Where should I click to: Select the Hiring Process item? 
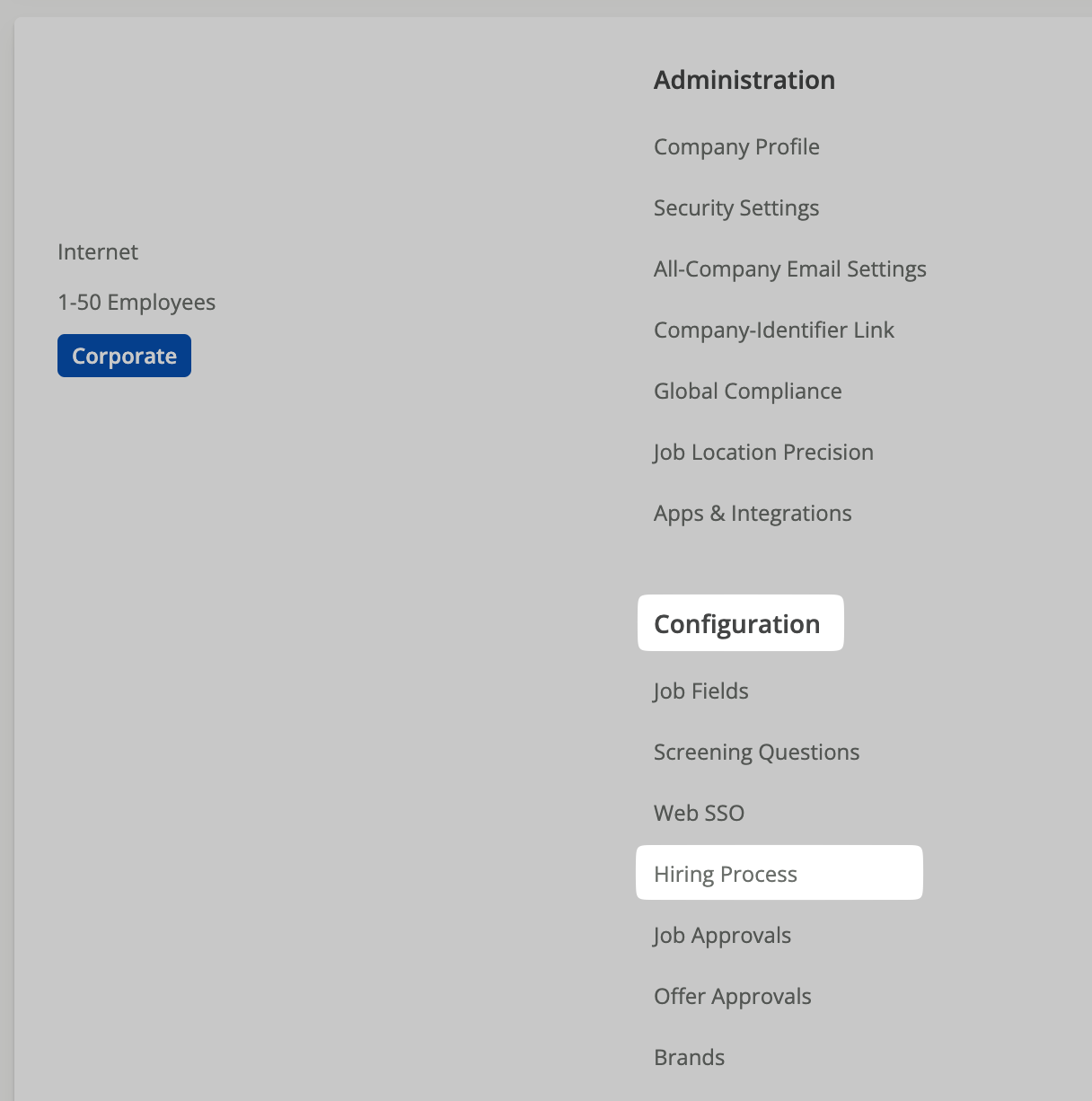click(779, 873)
